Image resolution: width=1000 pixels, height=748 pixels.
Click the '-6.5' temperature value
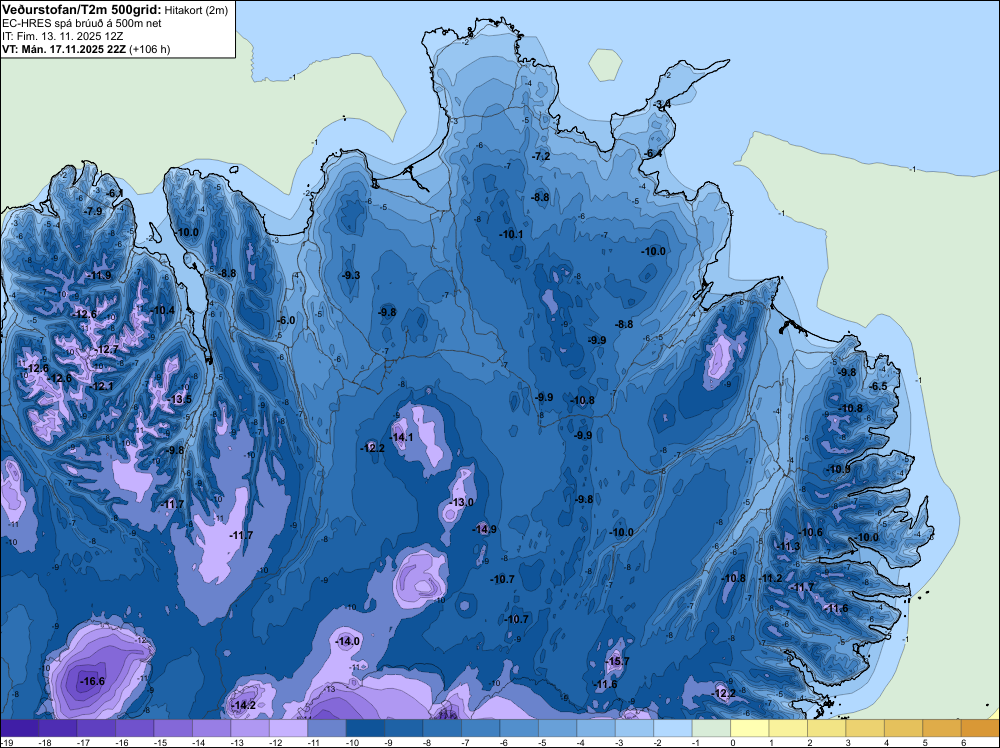pyautogui.click(x=878, y=386)
